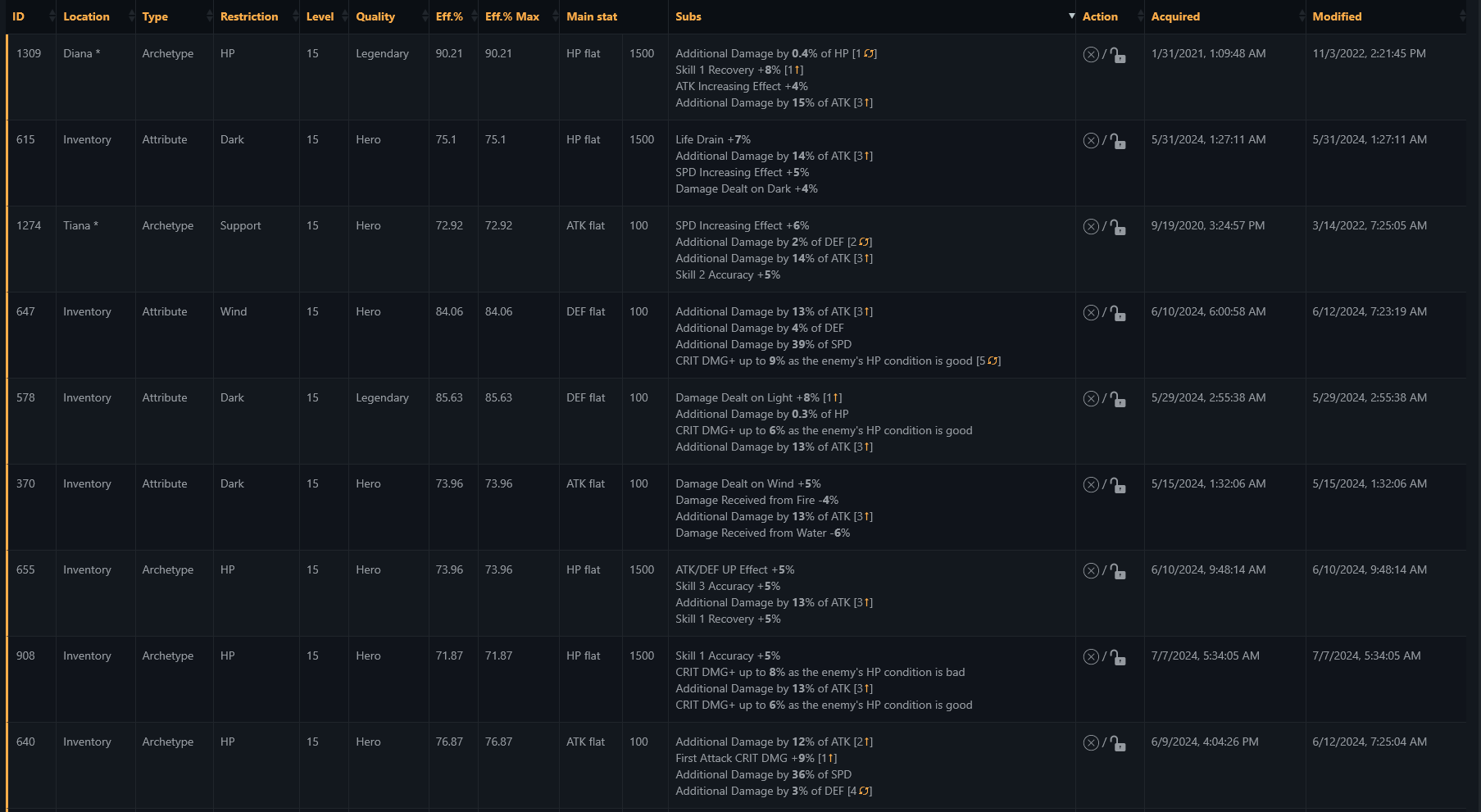Click the remove icon for artifact 908

coord(1091,656)
